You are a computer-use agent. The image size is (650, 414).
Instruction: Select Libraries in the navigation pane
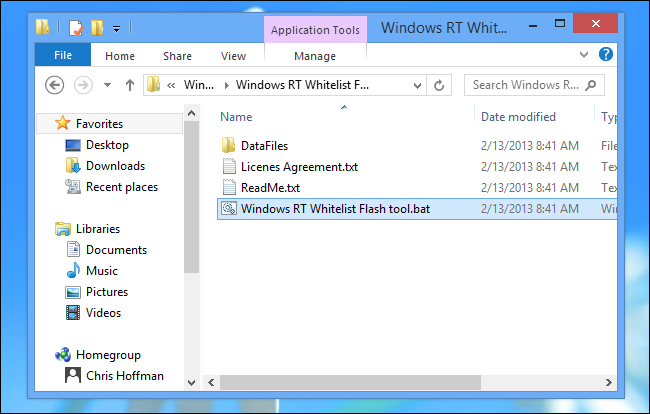point(98,229)
